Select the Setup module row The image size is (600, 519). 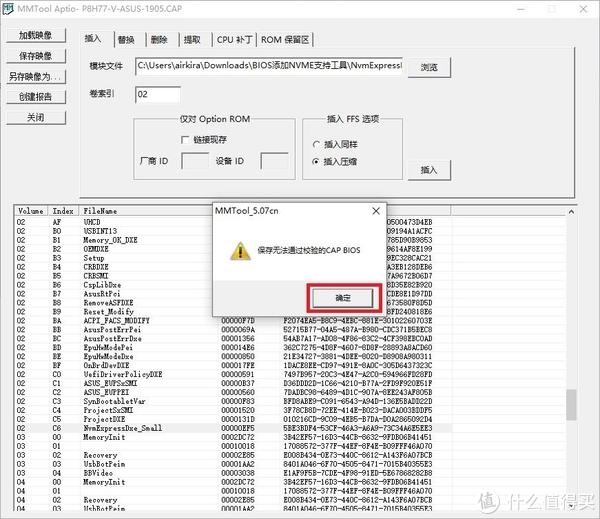tap(233, 258)
